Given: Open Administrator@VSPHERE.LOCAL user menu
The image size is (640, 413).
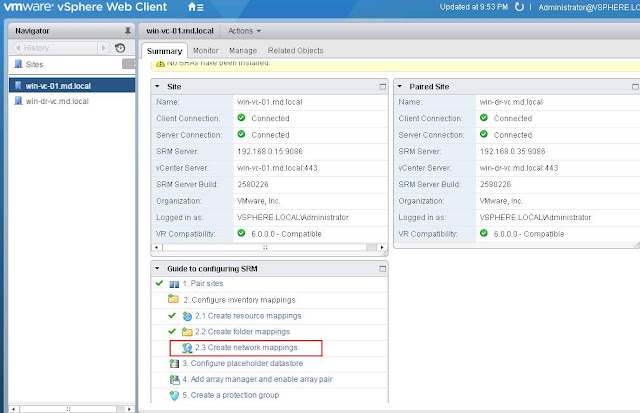Looking at the screenshot, I should pos(589,7).
